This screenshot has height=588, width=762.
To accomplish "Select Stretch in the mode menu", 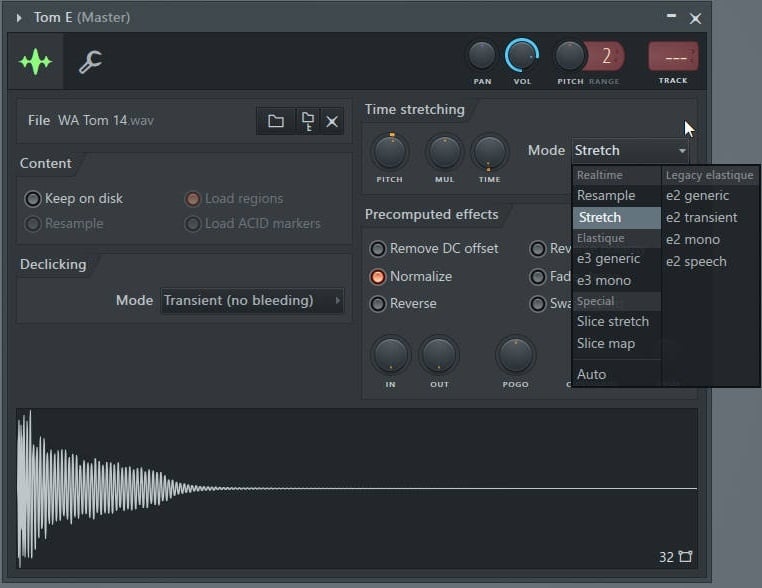I will tap(616, 217).
